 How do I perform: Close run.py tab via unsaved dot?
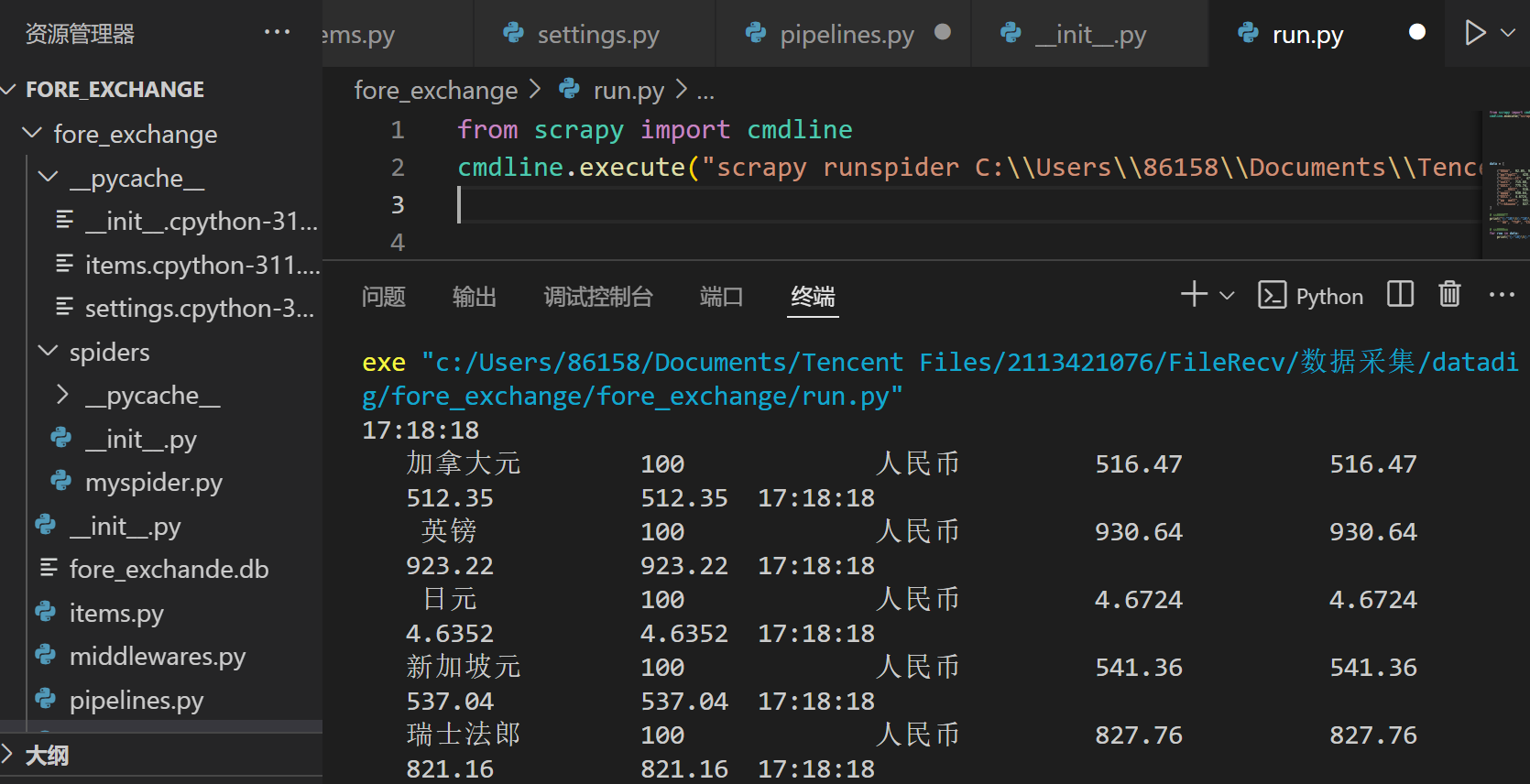(1416, 33)
